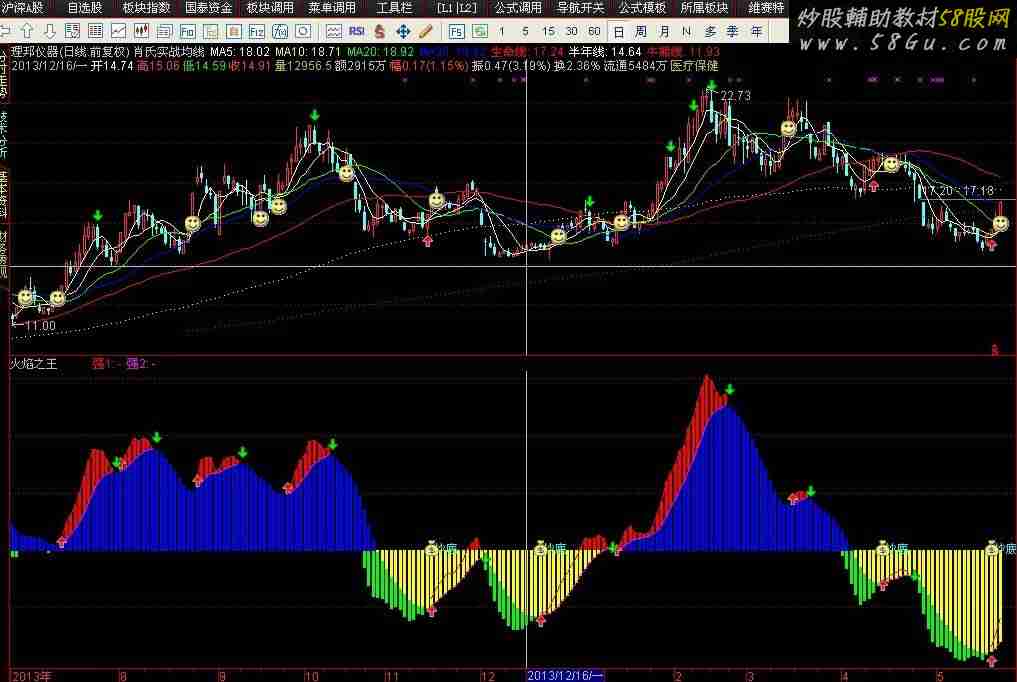Screen dimensions: 1017x682
Task: Click the circle tool icon in toolbar
Action: click(303, 30)
